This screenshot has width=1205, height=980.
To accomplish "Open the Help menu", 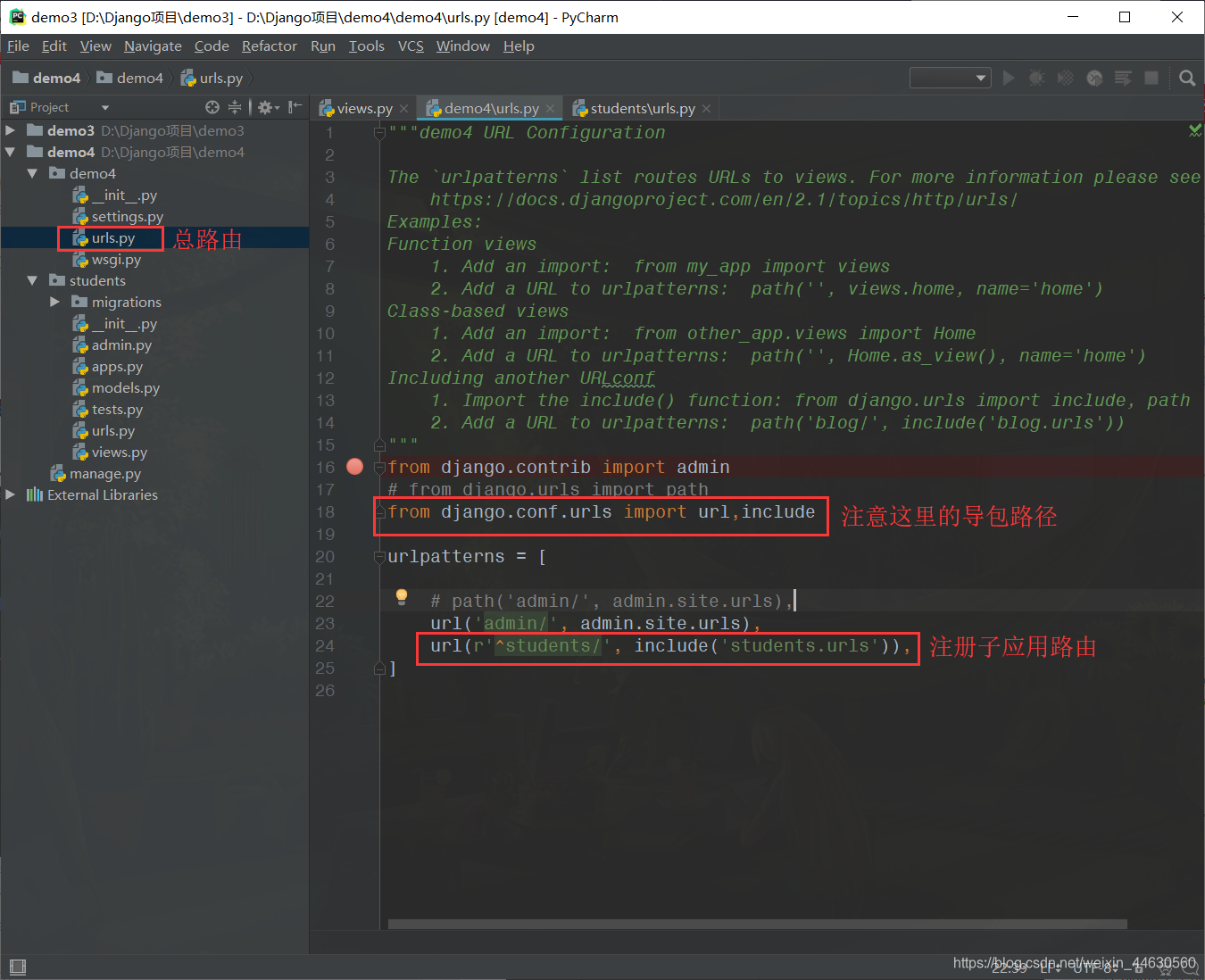I will 519,46.
